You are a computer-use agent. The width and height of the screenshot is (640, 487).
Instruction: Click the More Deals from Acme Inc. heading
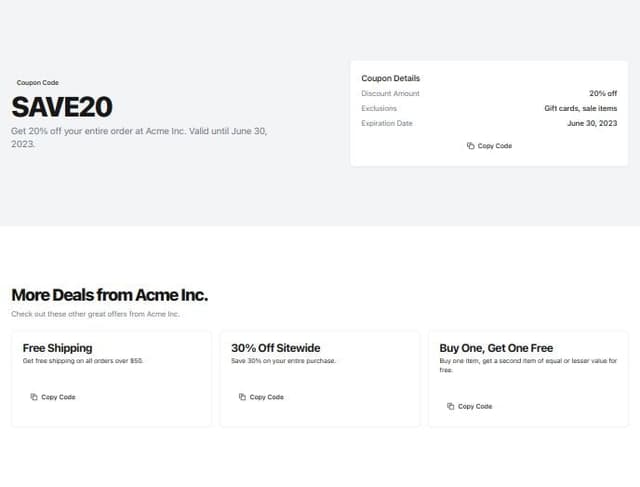coord(109,295)
